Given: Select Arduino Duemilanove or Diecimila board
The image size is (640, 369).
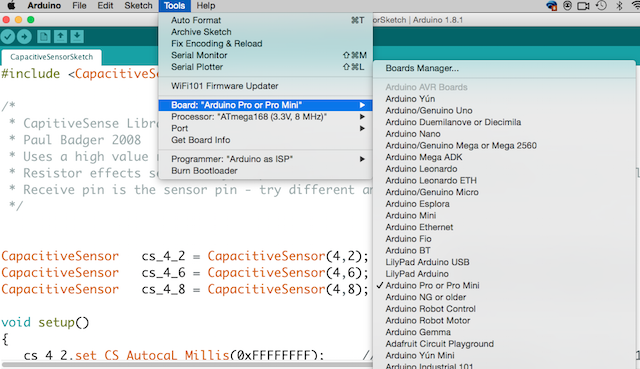Looking at the screenshot, I should point(504,122).
